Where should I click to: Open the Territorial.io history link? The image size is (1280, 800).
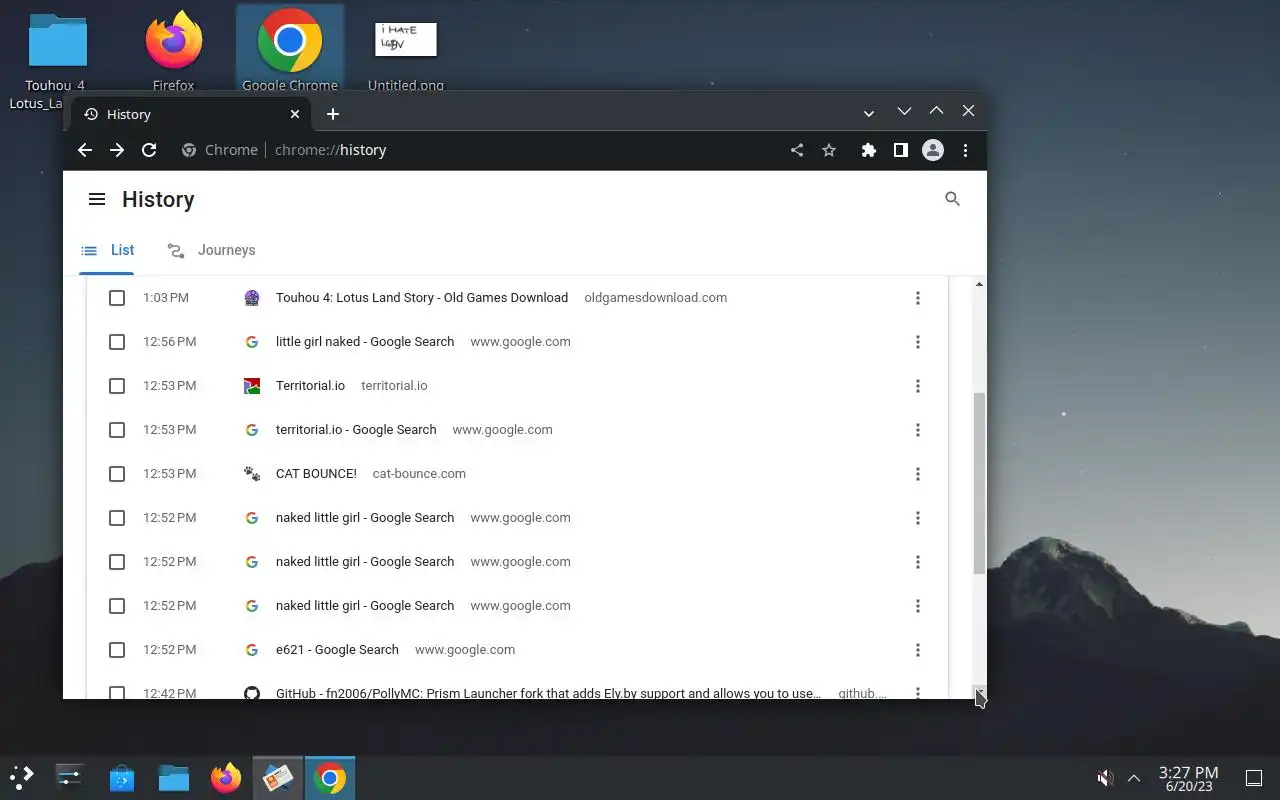[x=310, y=386]
